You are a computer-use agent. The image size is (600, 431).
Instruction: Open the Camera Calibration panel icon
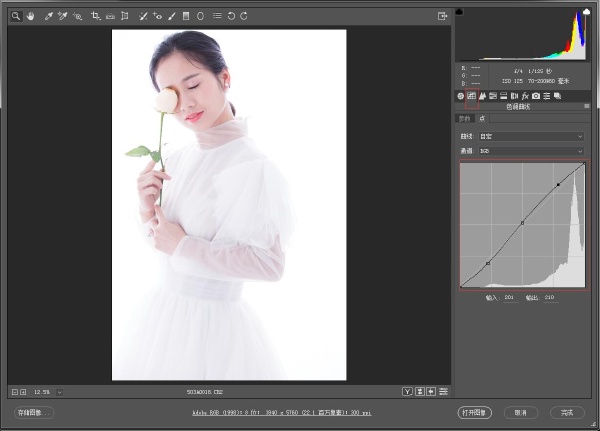[536, 96]
